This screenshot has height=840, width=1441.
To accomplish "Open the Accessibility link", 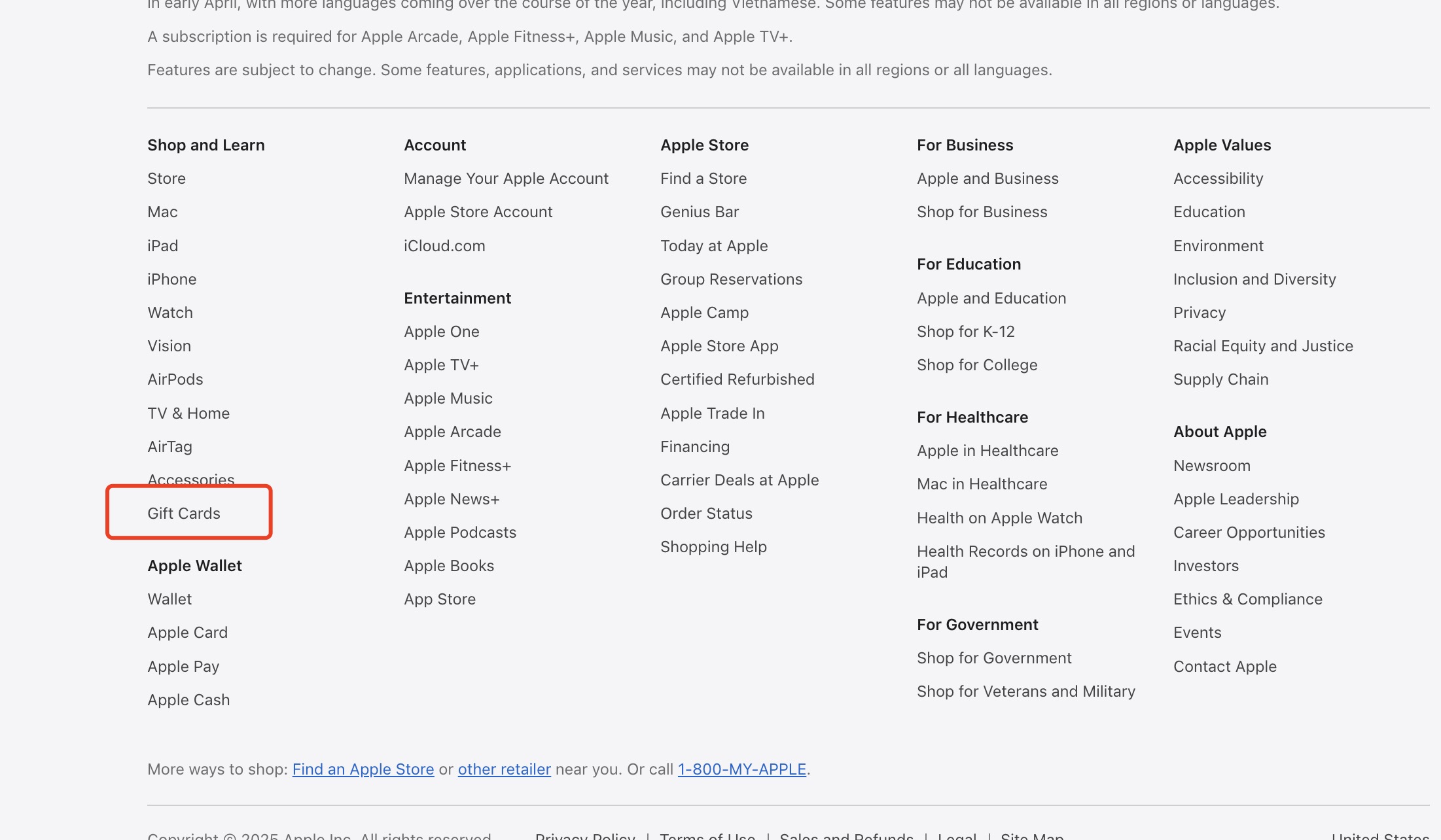I will tap(1218, 178).
